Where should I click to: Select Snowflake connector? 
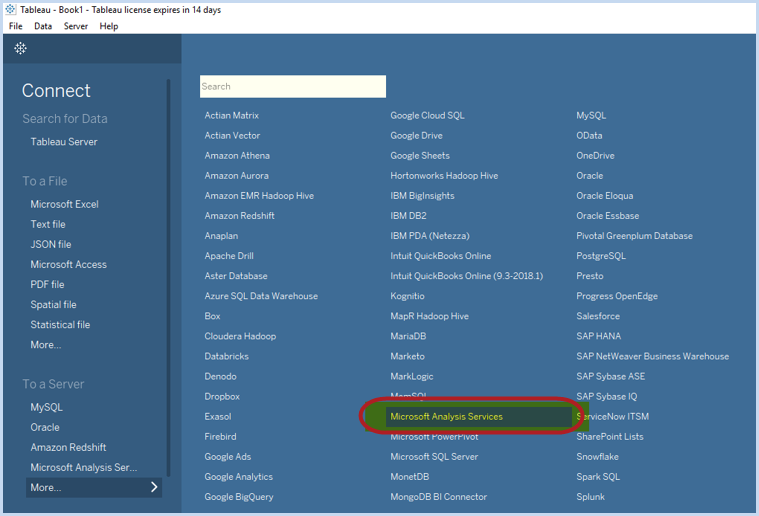pos(597,456)
